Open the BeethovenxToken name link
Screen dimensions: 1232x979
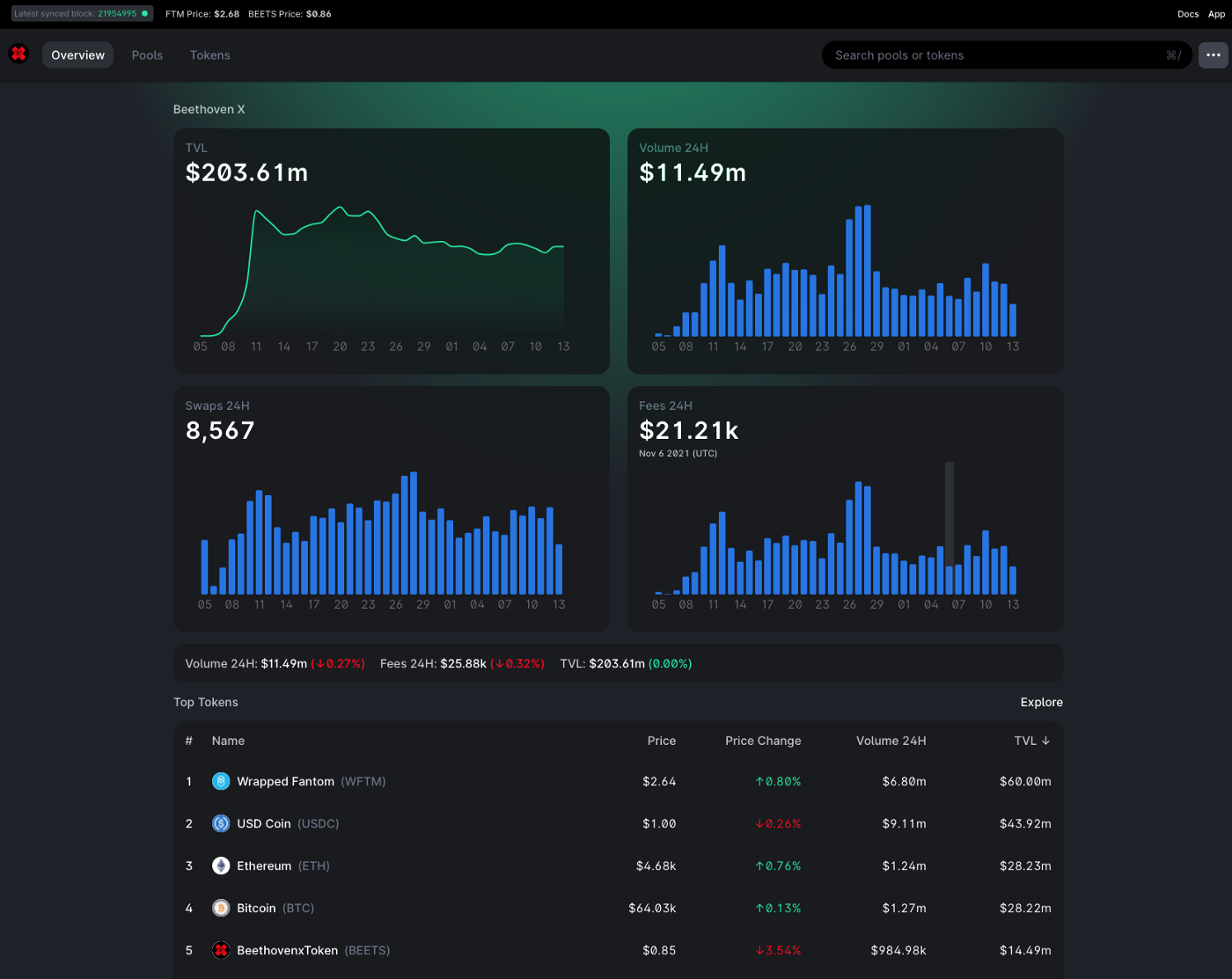(287, 950)
